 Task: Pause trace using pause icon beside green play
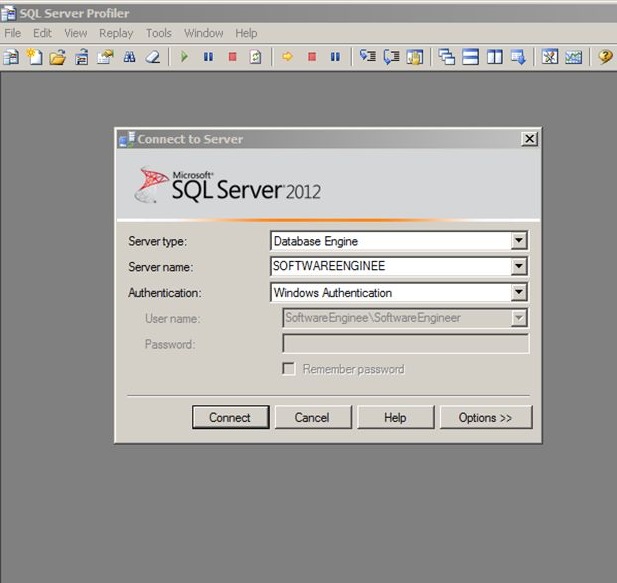(x=208, y=57)
